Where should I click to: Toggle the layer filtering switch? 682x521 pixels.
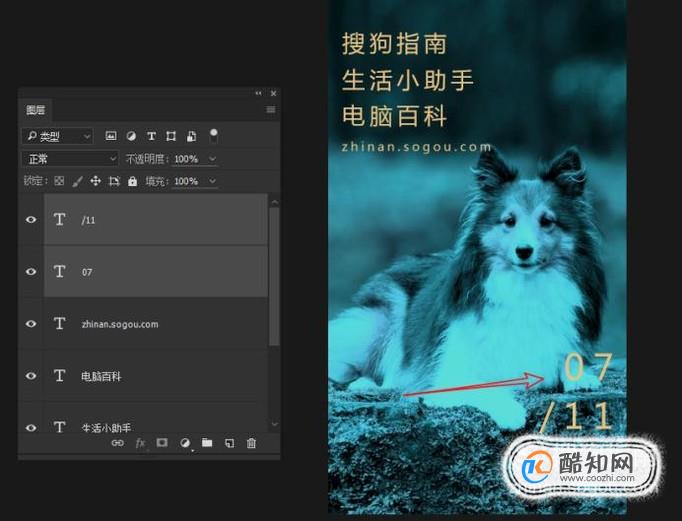214,135
